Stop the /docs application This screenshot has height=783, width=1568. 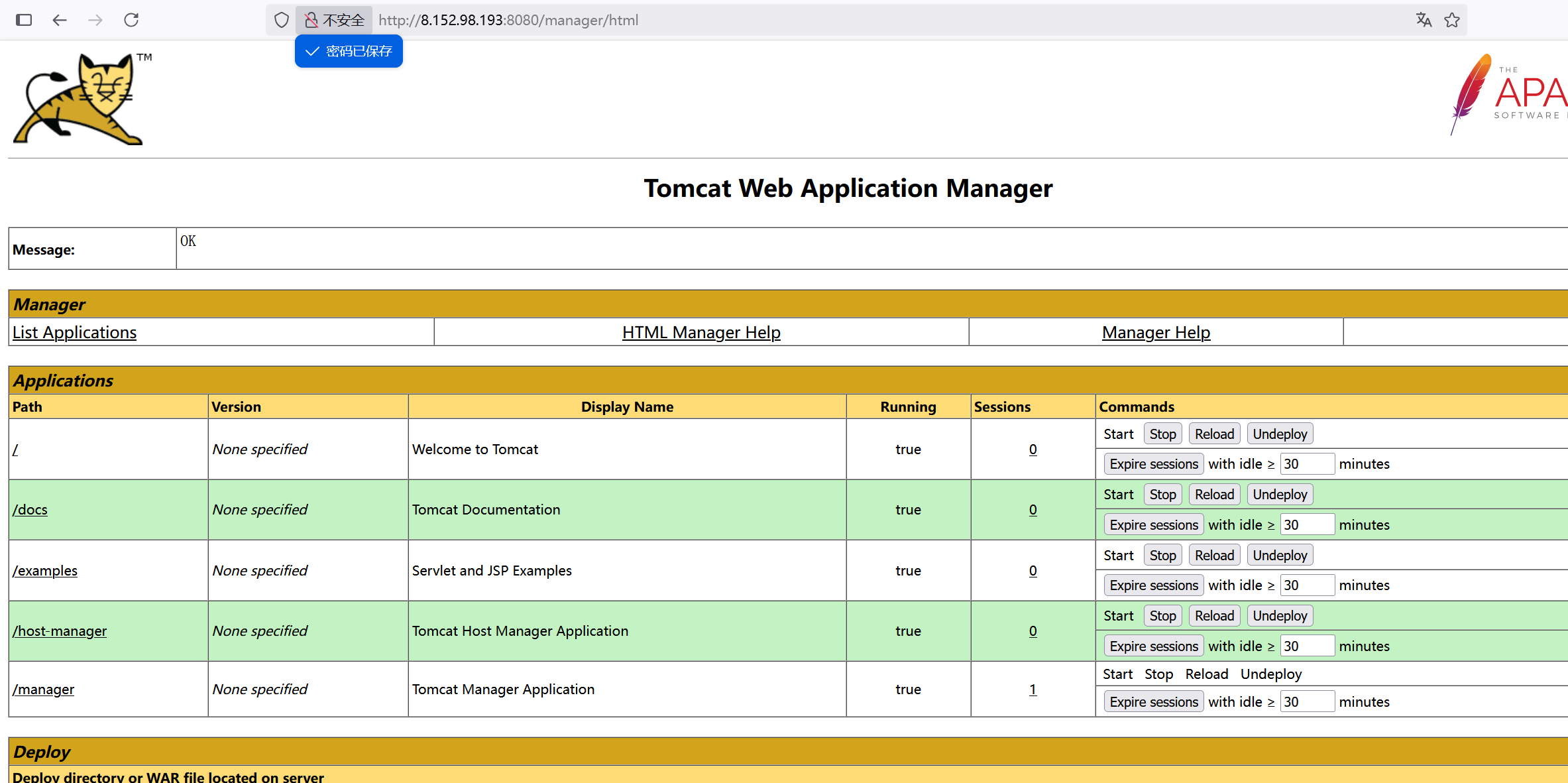tap(1162, 495)
